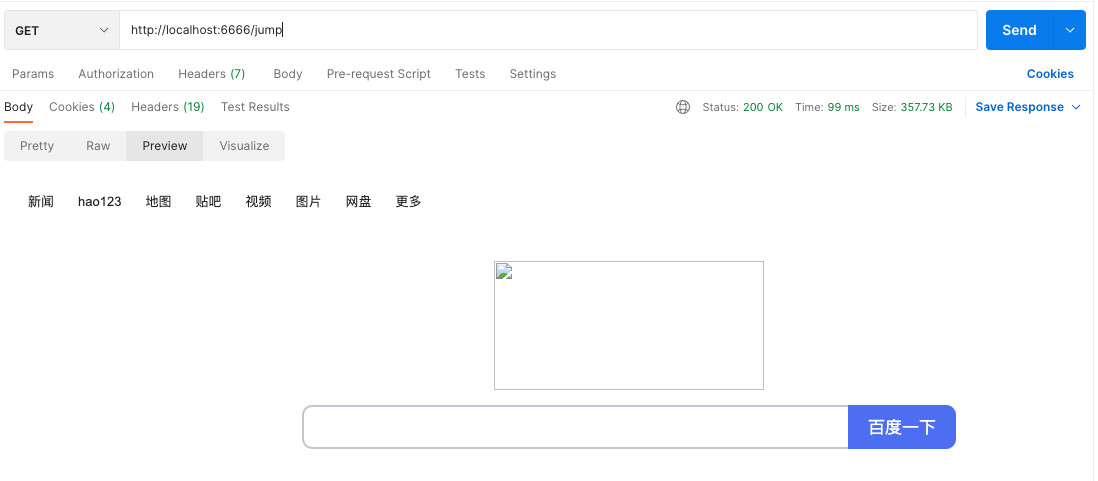View the response Headers (19) tab
Image resolution: width=1098 pixels, height=481 pixels.
pyautogui.click(x=167, y=107)
